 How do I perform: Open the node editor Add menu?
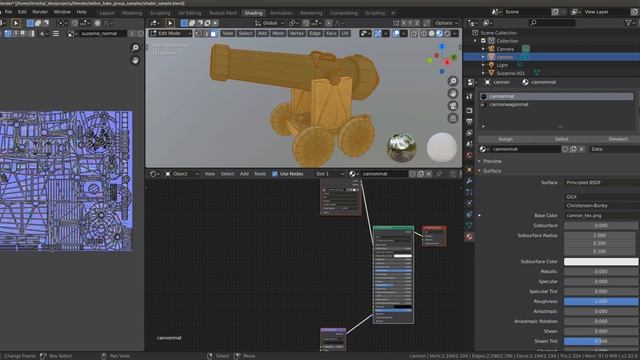(244, 174)
